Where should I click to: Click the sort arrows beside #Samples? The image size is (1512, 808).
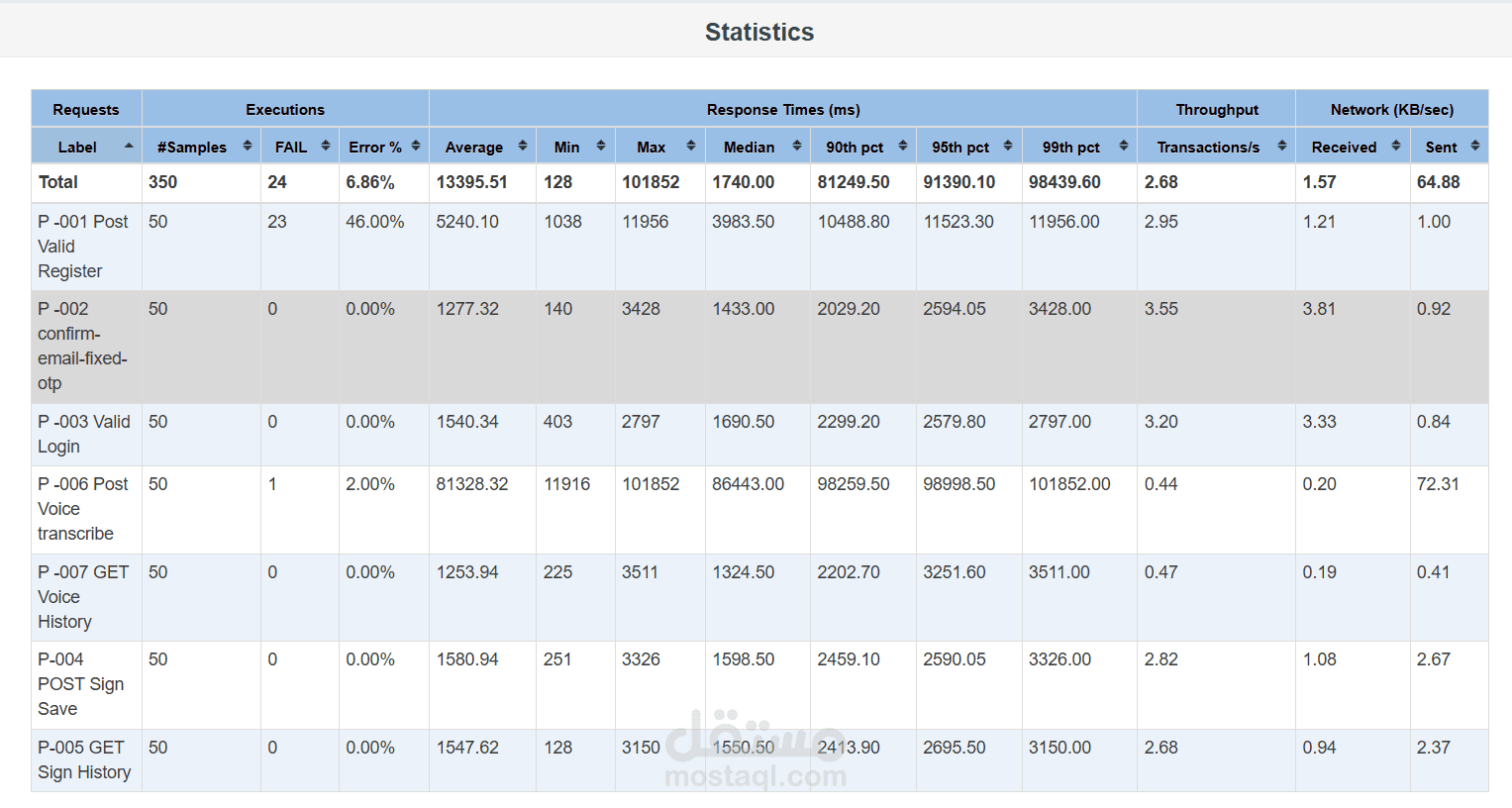[x=248, y=146]
